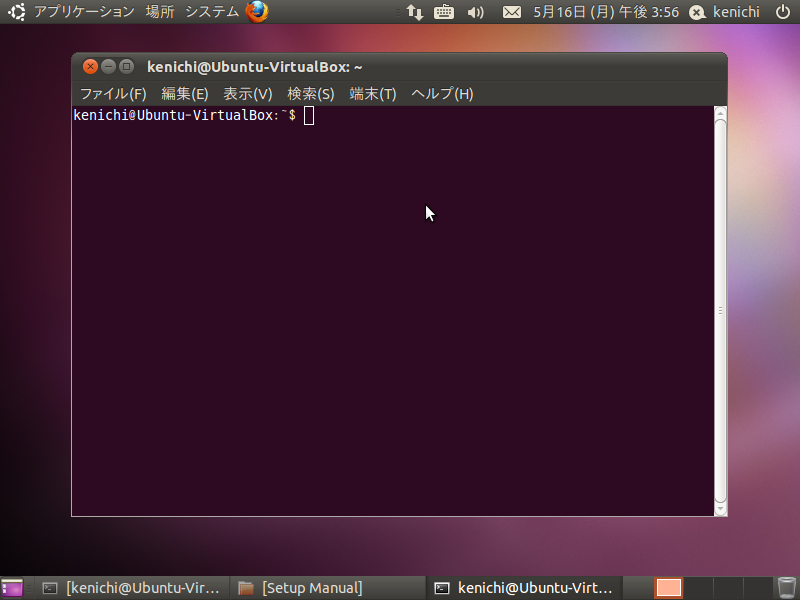Click the date and time clock
The width and height of the screenshot is (800, 600).
(x=606, y=12)
